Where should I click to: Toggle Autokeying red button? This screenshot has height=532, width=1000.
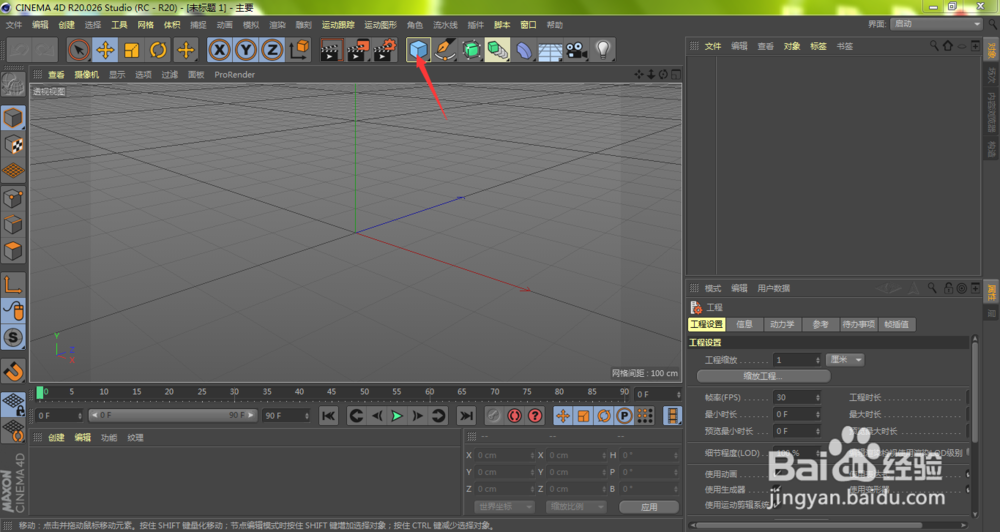click(x=514, y=416)
